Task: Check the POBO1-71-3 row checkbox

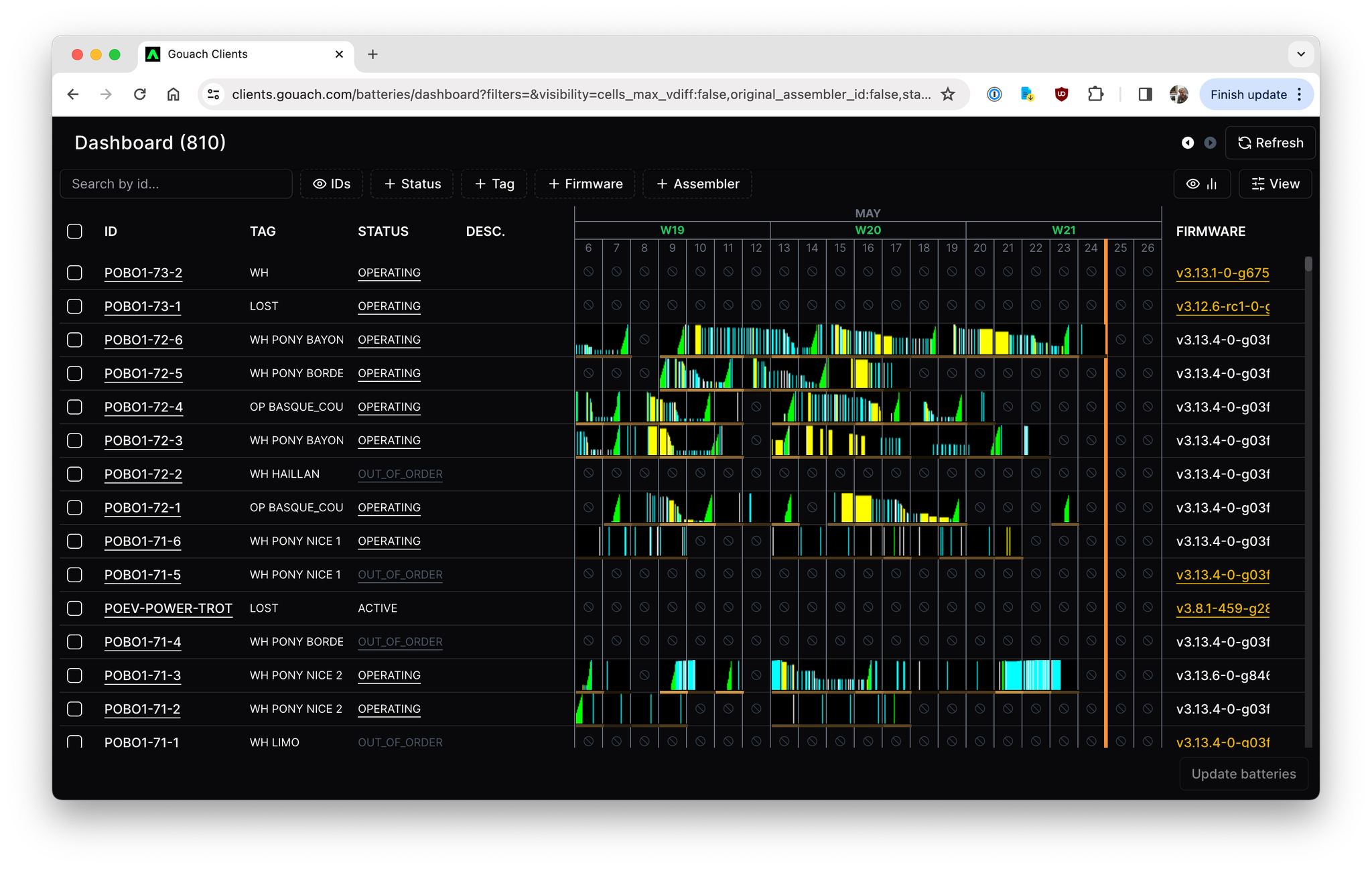Action: point(74,675)
